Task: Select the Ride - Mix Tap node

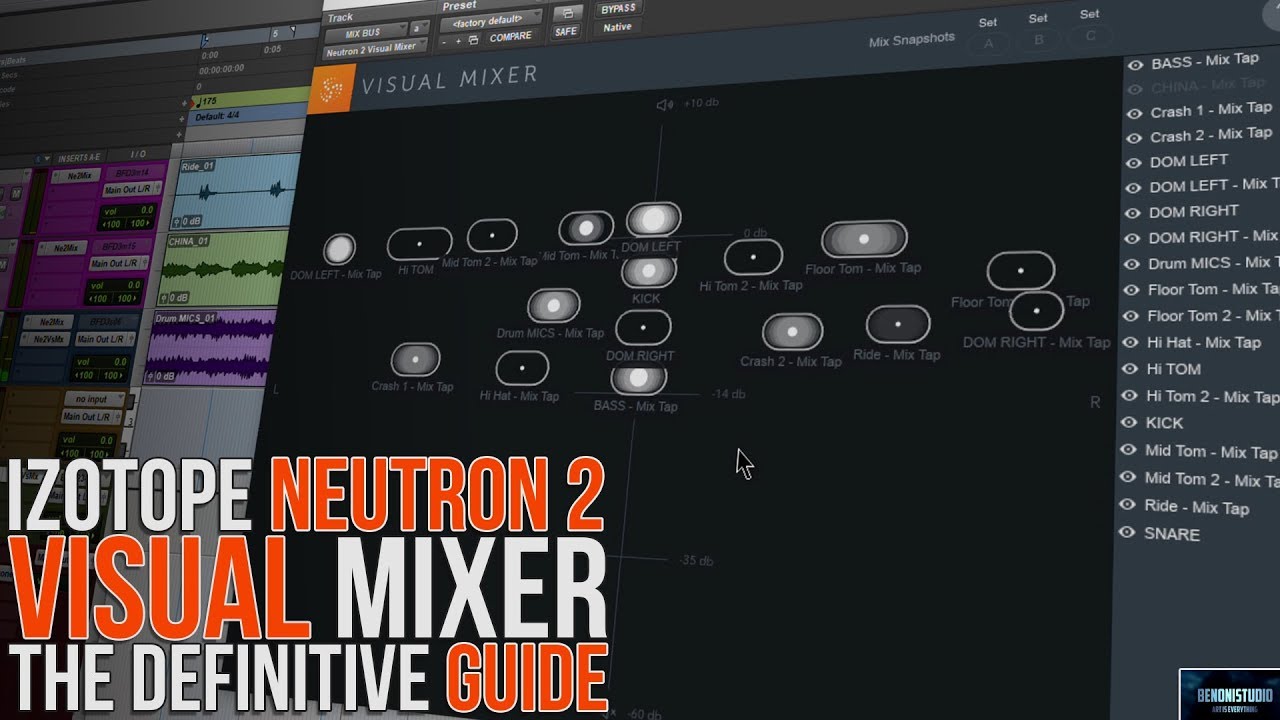Action: pos(898,324)
